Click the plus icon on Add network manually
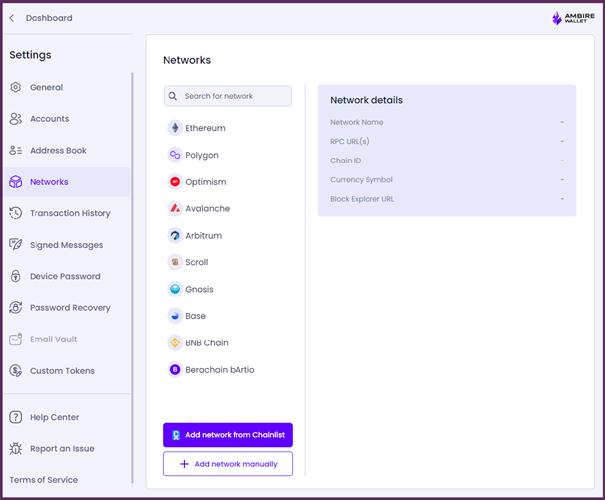Image resolution: width=605 pixels, height=500 pixels. [184, 464]
